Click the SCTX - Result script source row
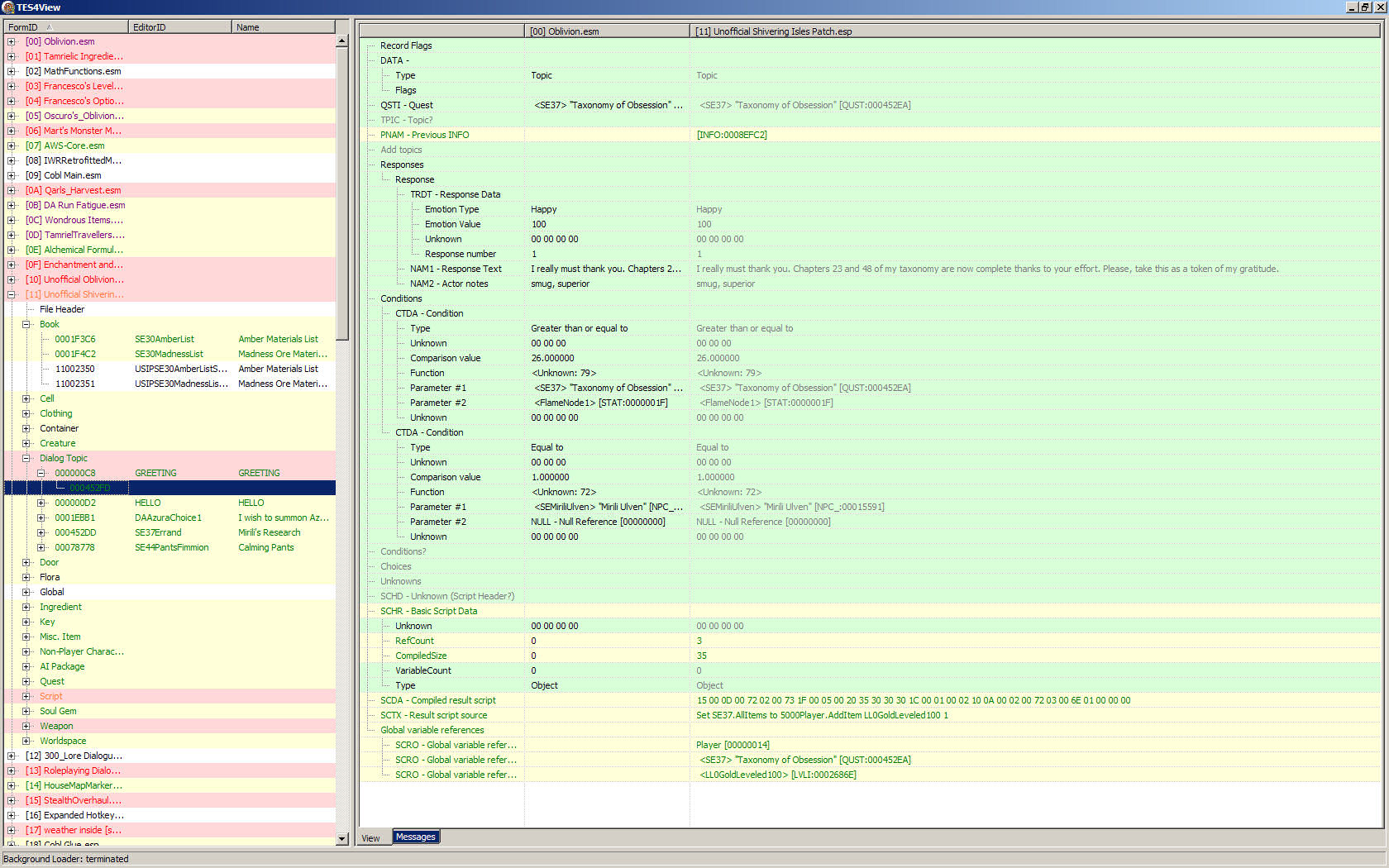1389x868 pixels. (x=870, y=715)
